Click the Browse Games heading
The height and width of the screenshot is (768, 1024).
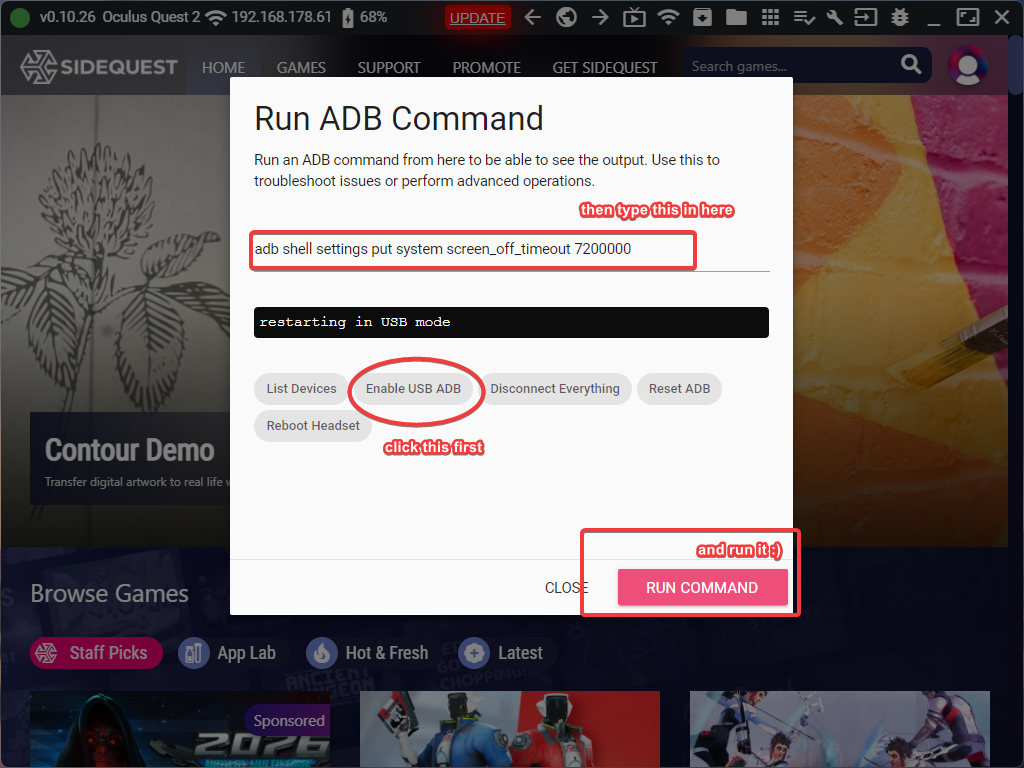pyautogui.click(x=110, y=594)
